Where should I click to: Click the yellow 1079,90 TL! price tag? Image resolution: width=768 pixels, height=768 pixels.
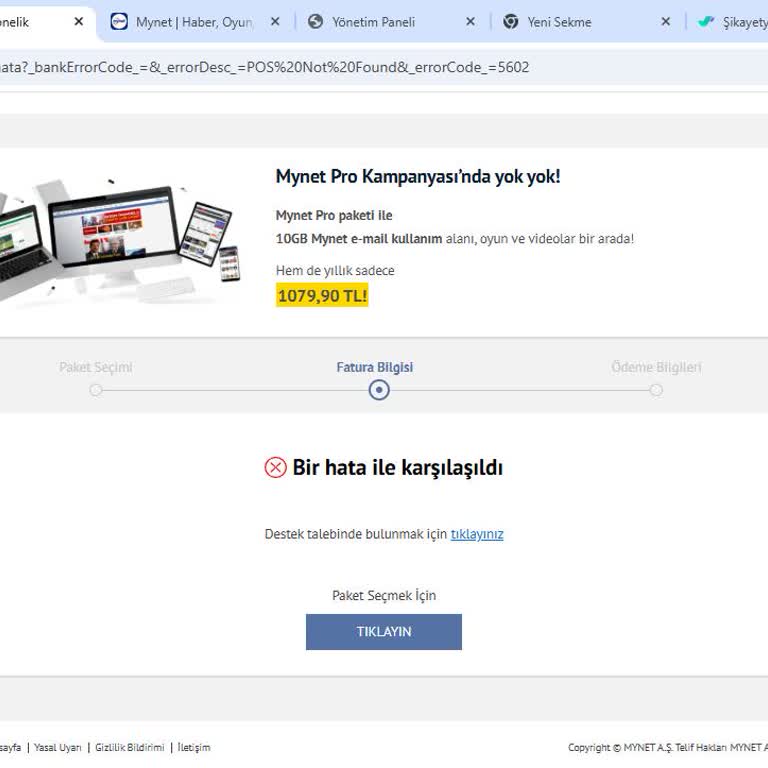[322, 295]
